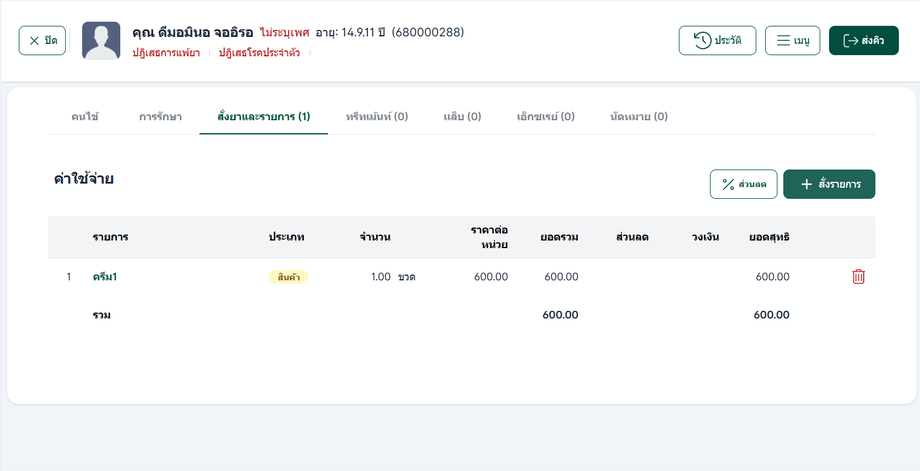Click the ยอดสุทธิ column header

pos(769,237)
